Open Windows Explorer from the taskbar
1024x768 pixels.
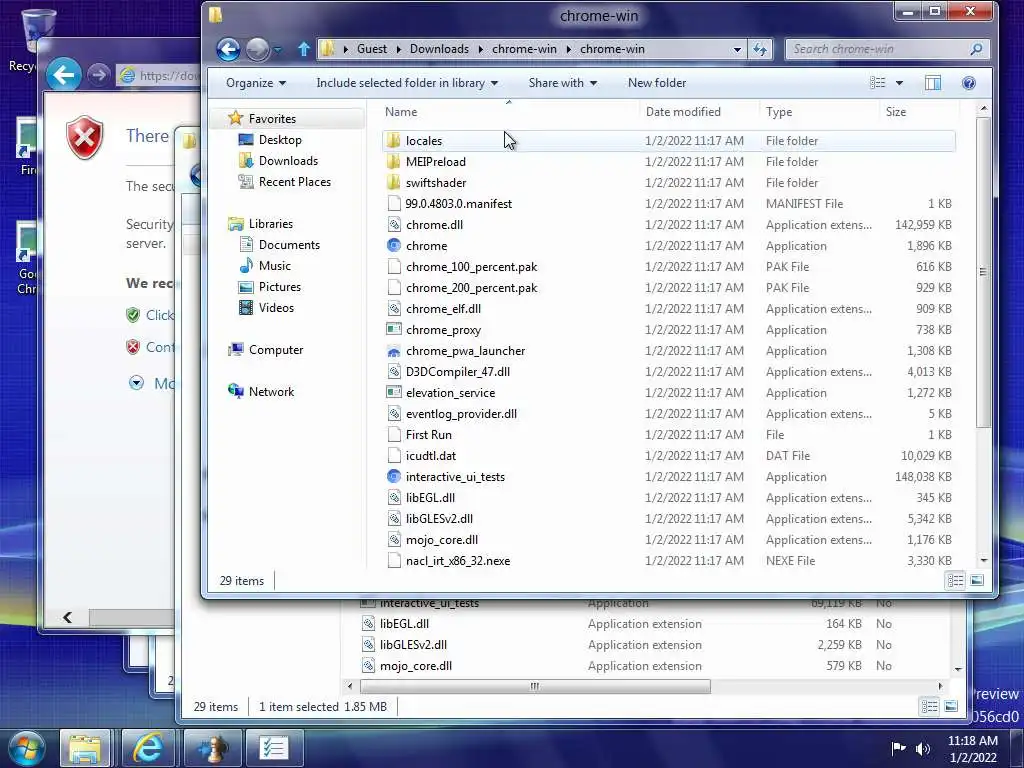85,748
